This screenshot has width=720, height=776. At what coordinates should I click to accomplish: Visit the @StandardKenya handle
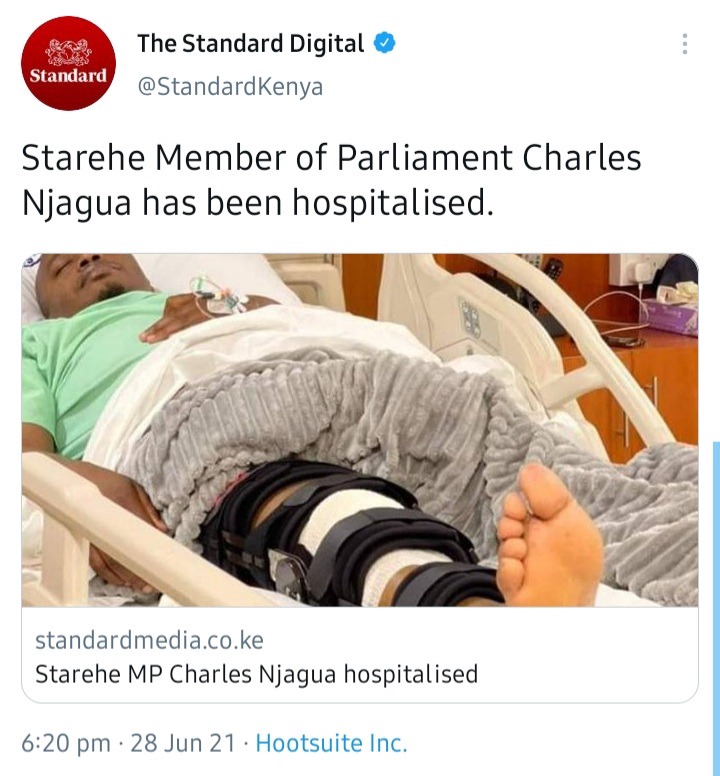[x=230, y=87]
